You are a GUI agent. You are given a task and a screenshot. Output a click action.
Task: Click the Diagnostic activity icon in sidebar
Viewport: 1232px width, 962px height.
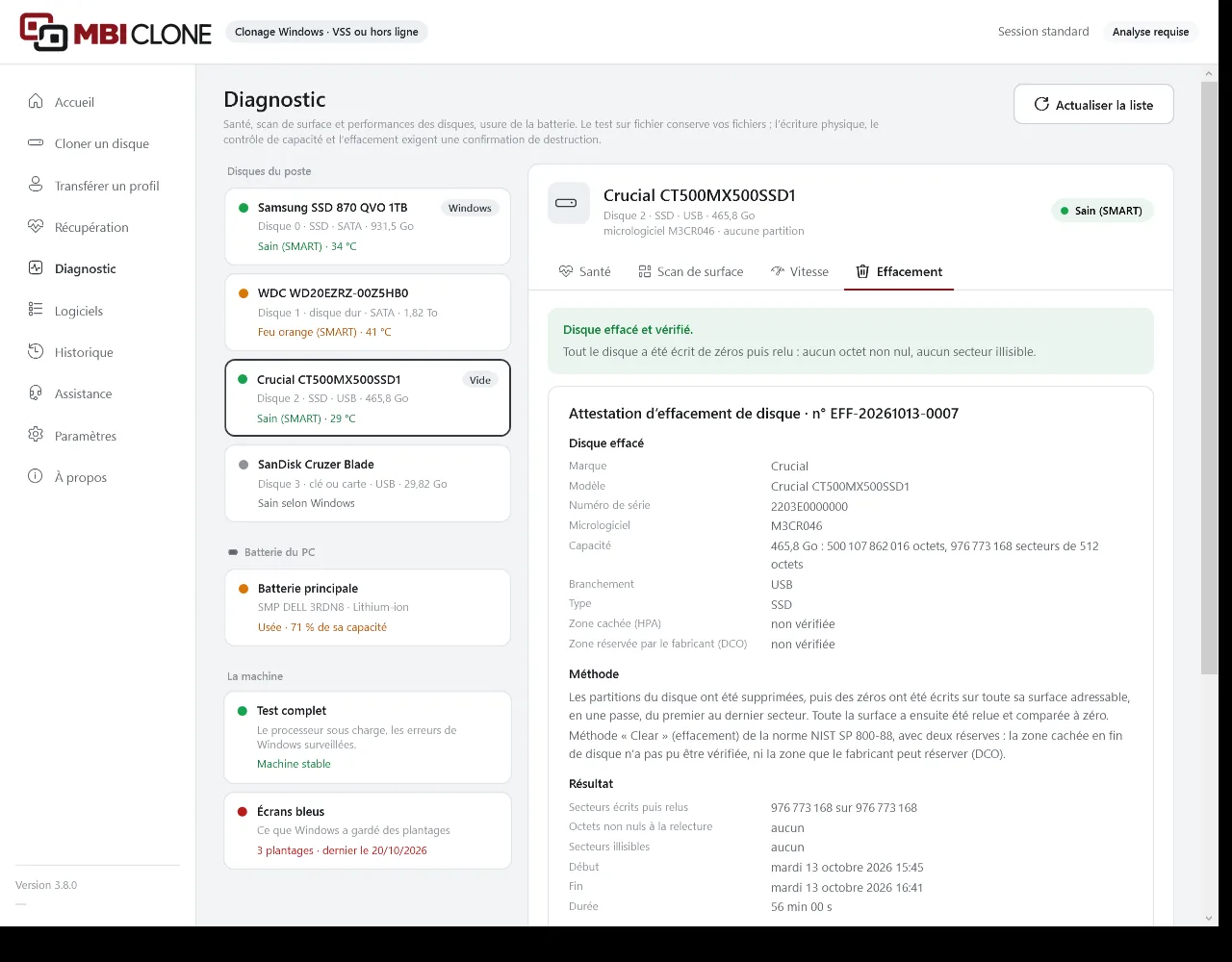pyautogui.click(x=36, y=268)
